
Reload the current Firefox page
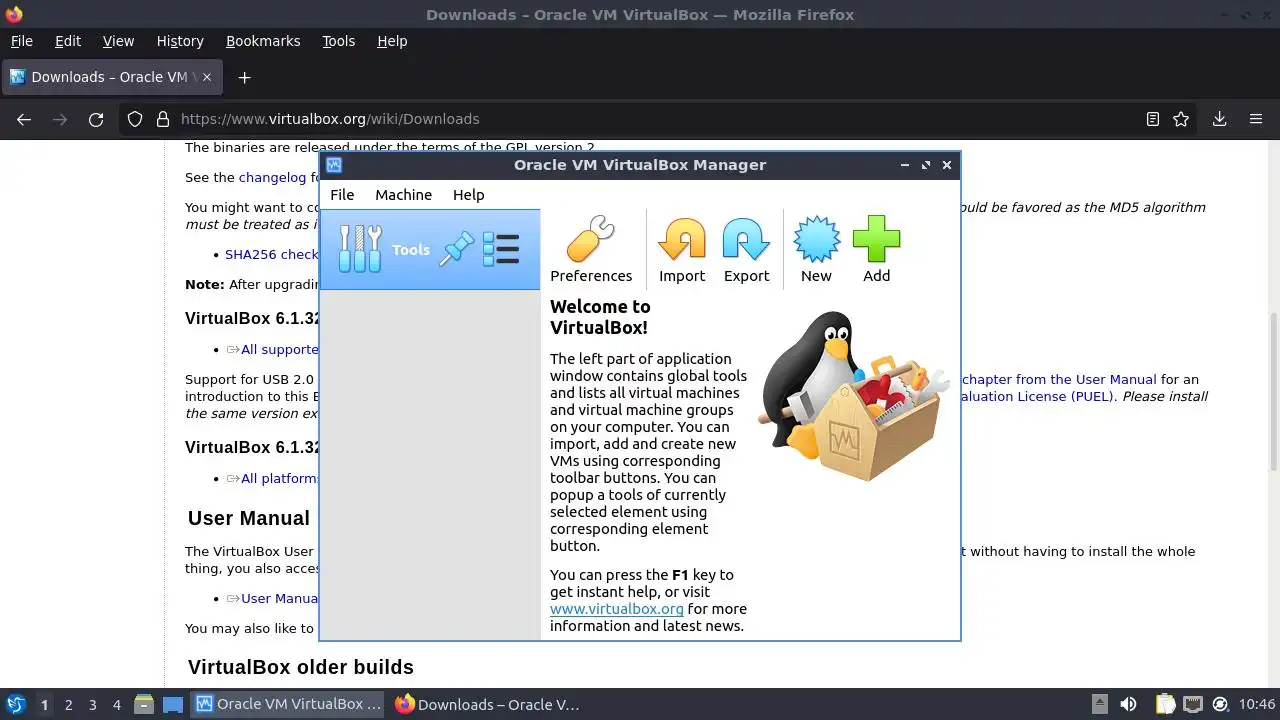(96, 119)
